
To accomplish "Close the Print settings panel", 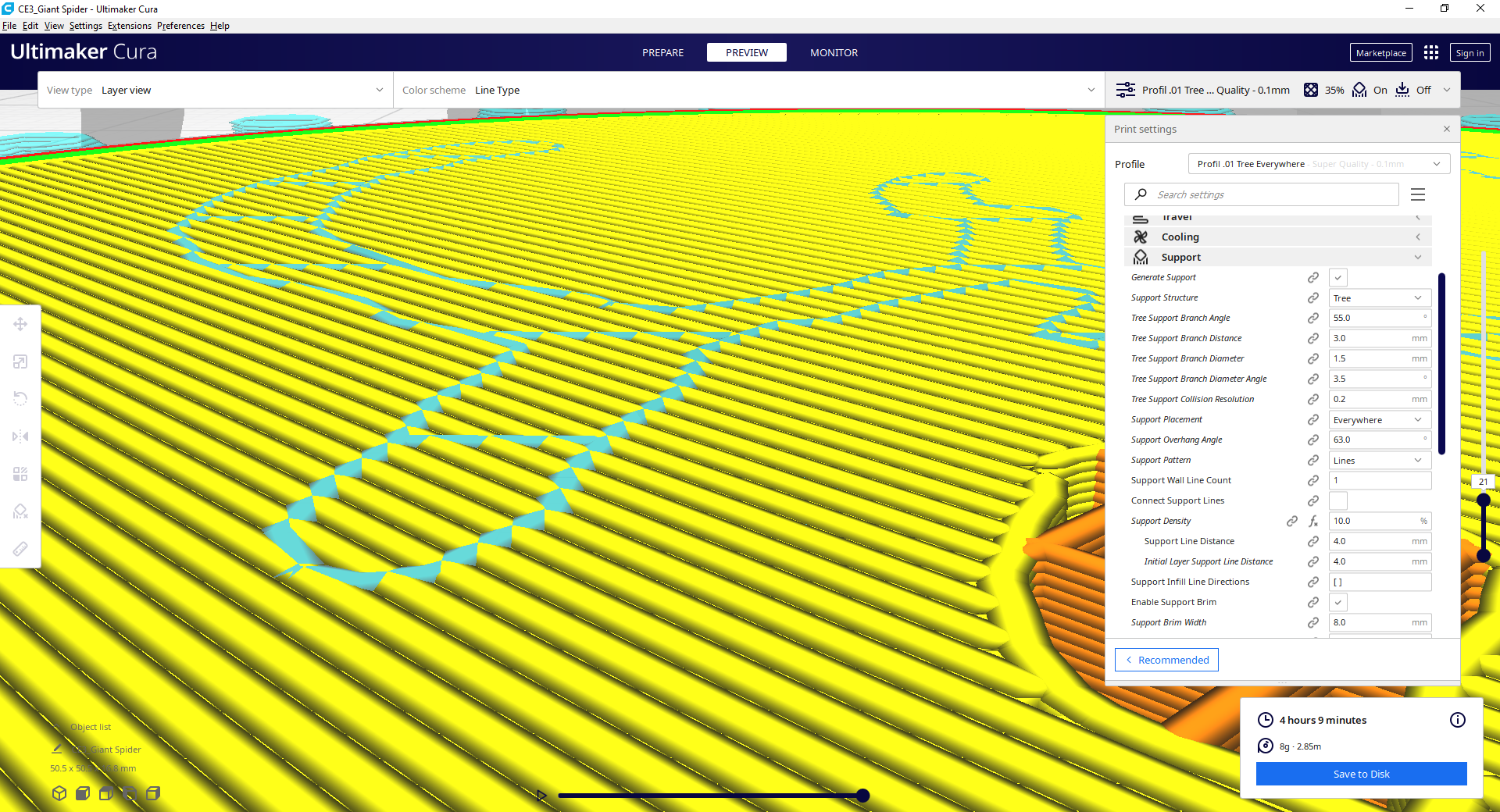I will (1447, 129).
